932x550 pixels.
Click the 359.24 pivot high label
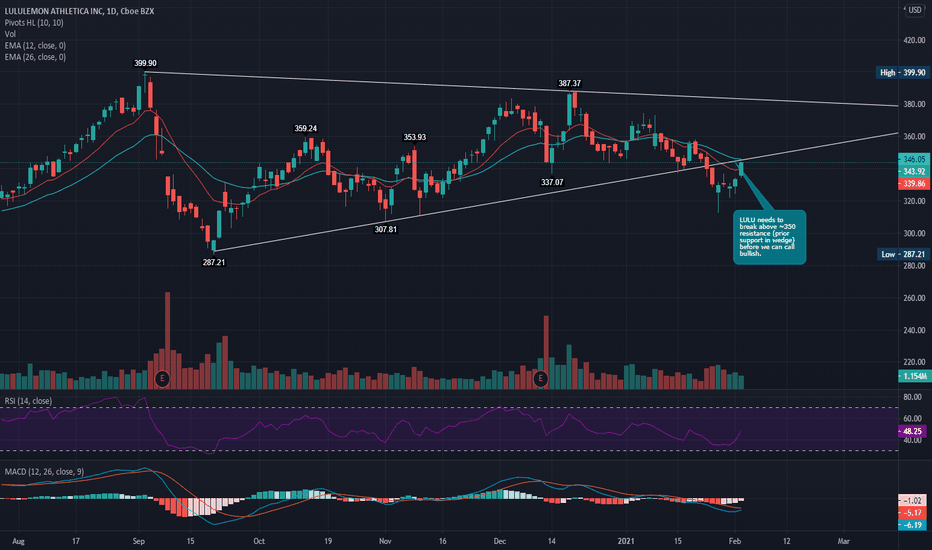click(306, 128)
